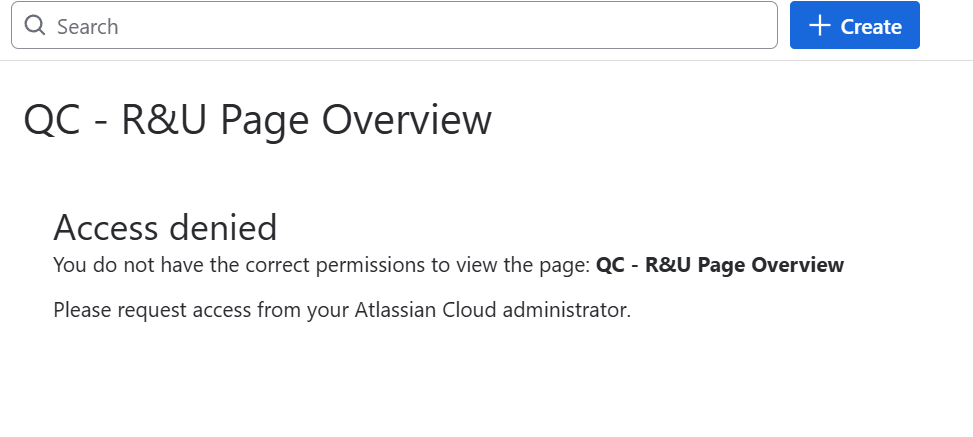Click the "Atlassian Cloud administrator" text
973x437 pixels.
click(492, 310)
